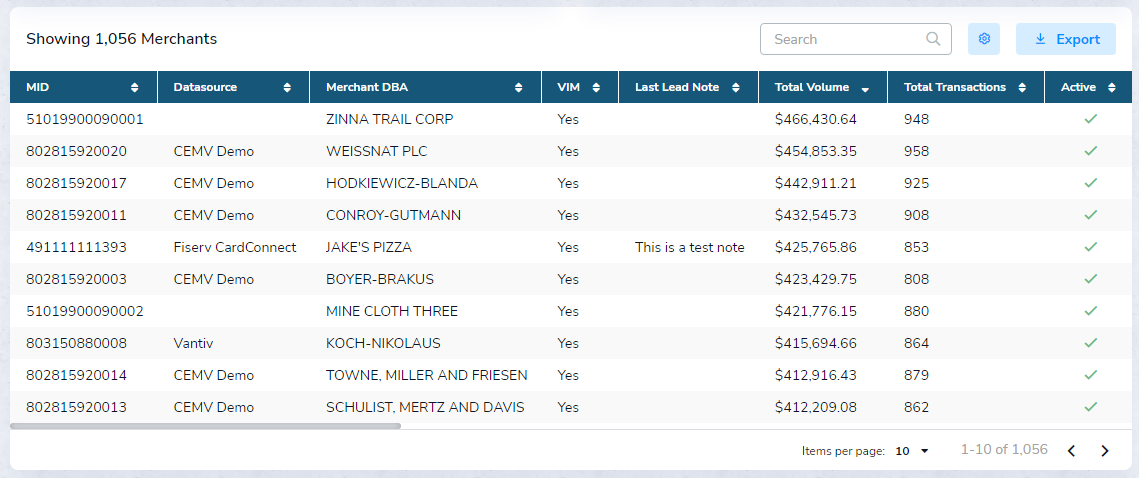Click active checkmark for ZINNA TRAIL CORP
Screen dimensions: 1139x478
1090,119
